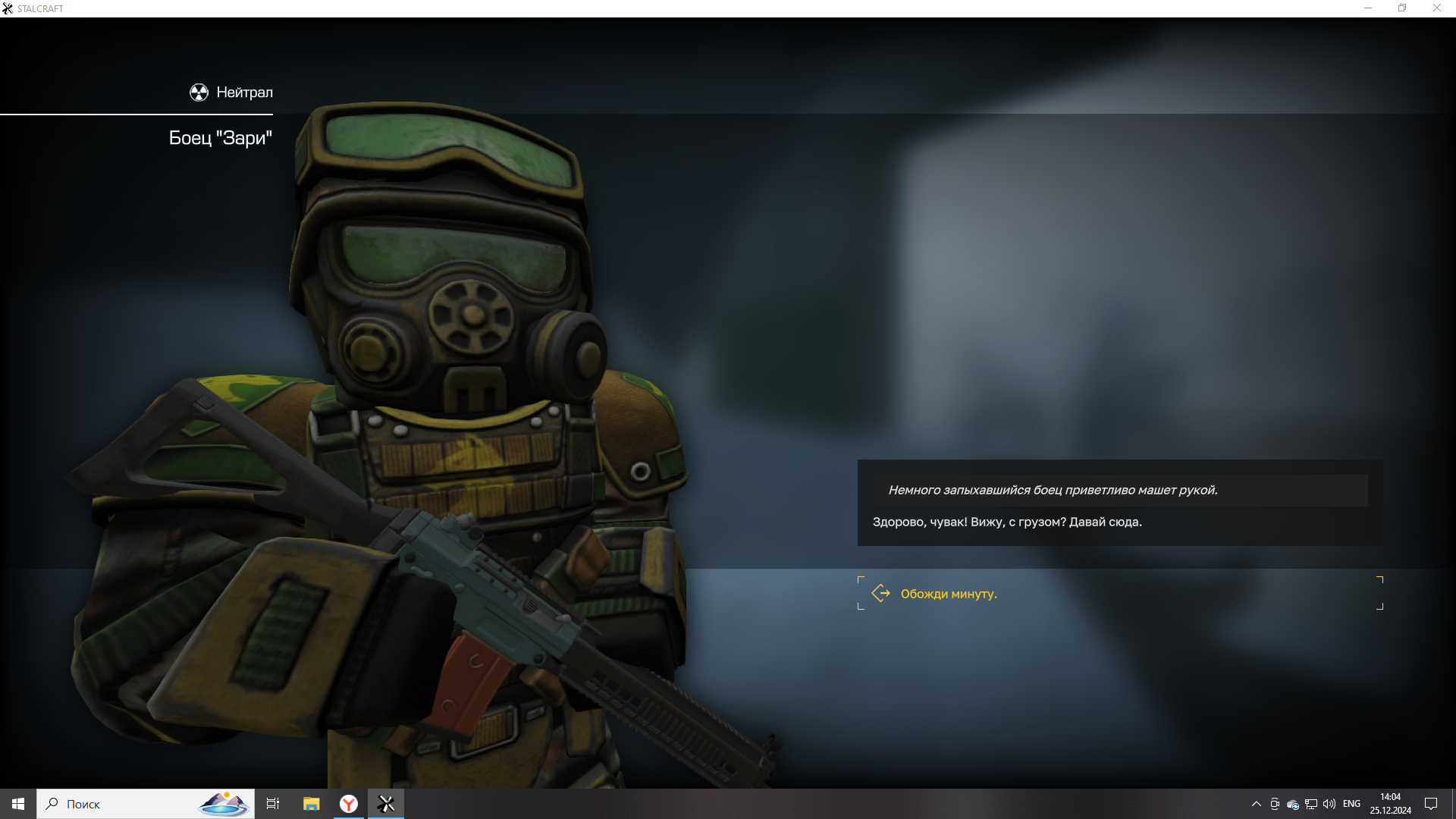Click the STALCRAFT taskbar icon
Viewport: 1456px width, 819px height.
386,804
